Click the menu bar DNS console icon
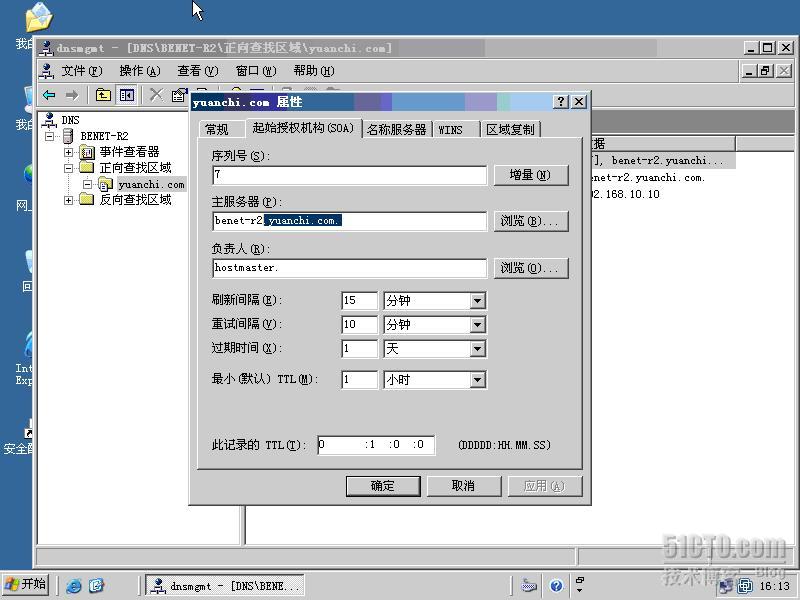Image resolution: width=800 pixels, height=600 pixels. (47, 71)
